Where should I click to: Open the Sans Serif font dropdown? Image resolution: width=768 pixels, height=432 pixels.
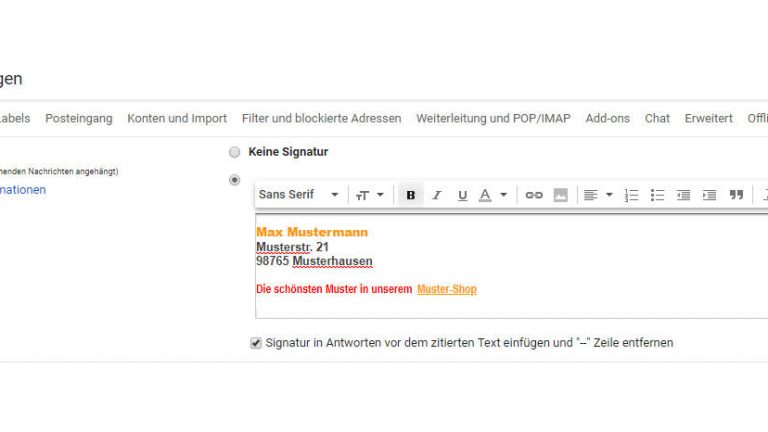pyautogui.click(x=299, y=195)
